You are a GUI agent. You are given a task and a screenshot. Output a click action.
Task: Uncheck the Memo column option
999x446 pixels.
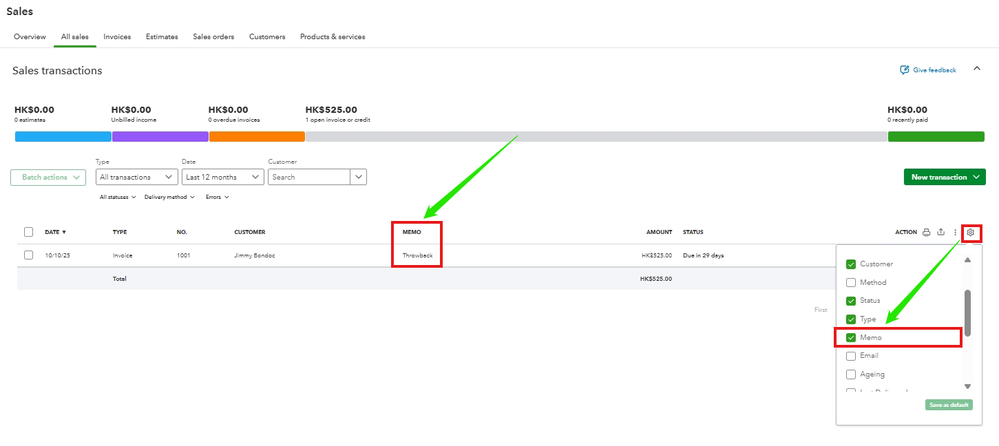click(851, 338)
